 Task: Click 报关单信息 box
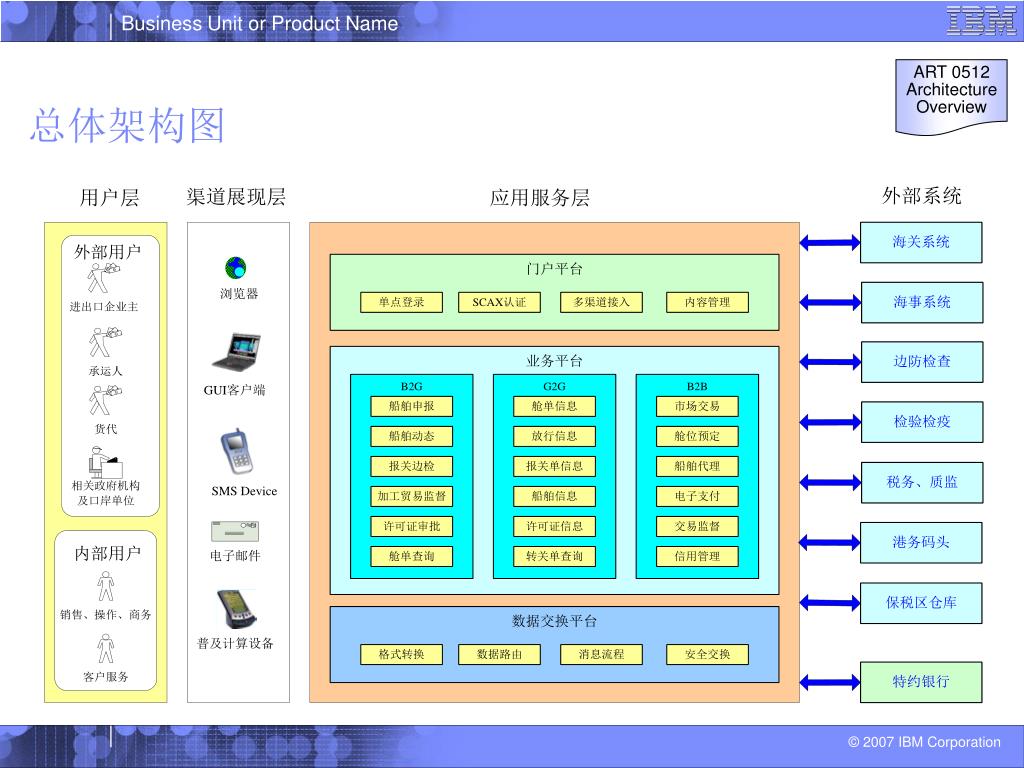[554, 466]
